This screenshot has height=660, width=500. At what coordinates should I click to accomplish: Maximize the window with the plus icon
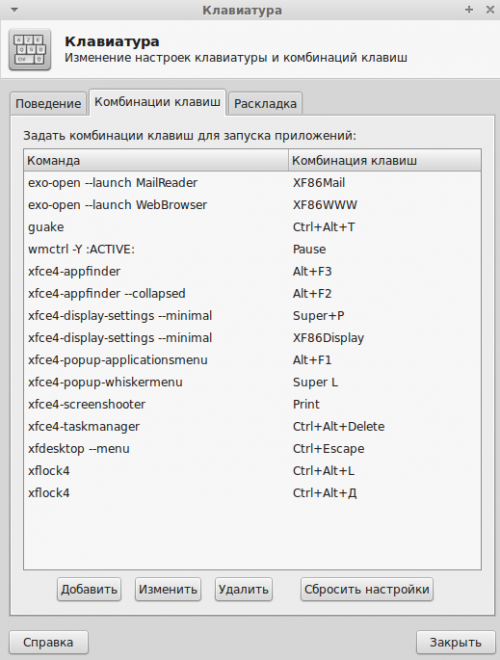tap(469, 10)
